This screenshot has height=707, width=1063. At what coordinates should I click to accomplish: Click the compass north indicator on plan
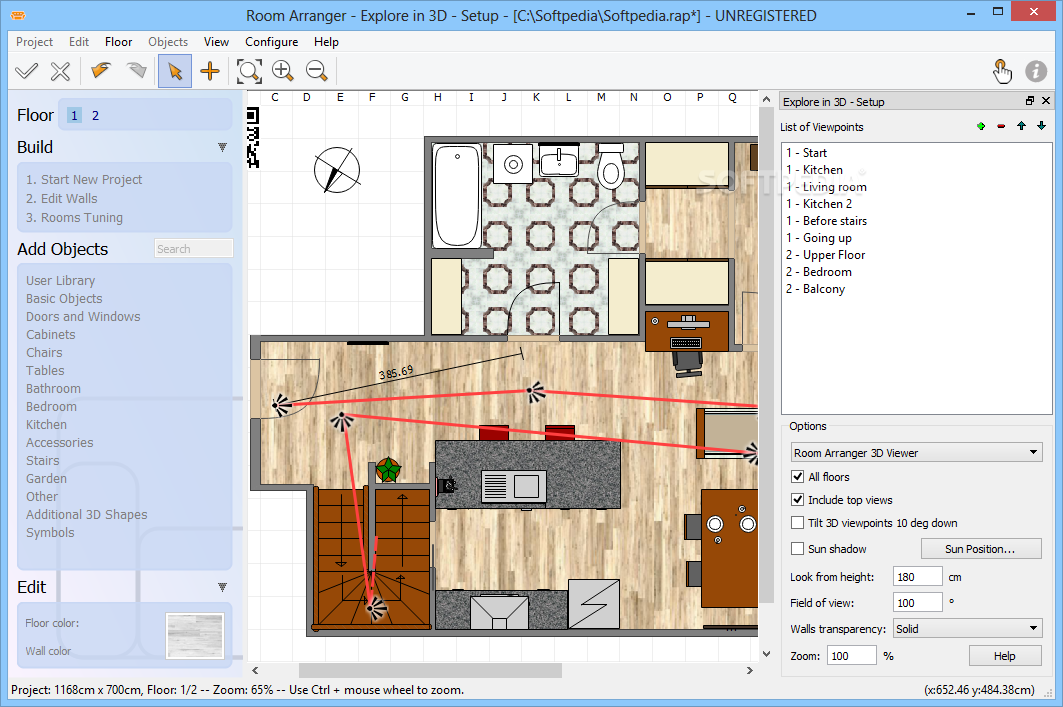337,170
